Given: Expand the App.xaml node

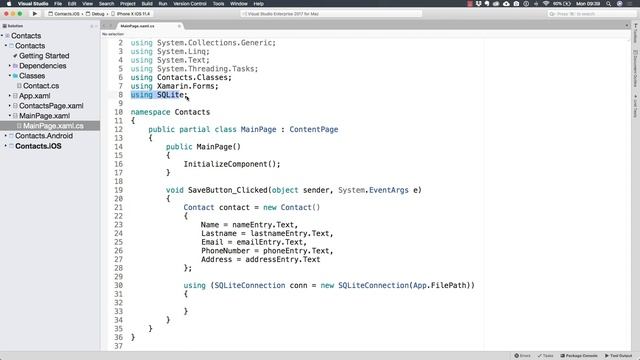Looking at the screenshot, I should (10, 96).
